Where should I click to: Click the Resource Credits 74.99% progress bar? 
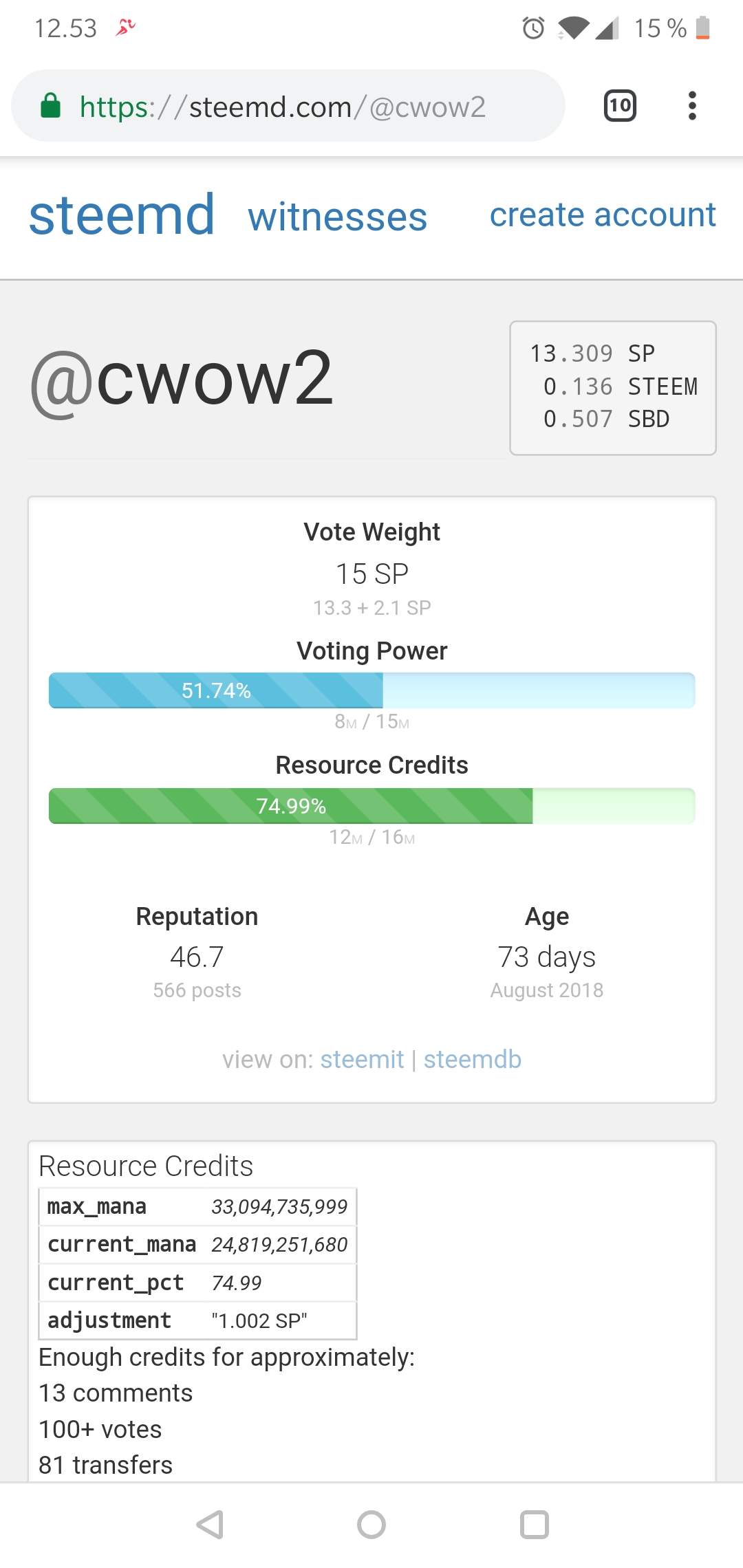371,806
